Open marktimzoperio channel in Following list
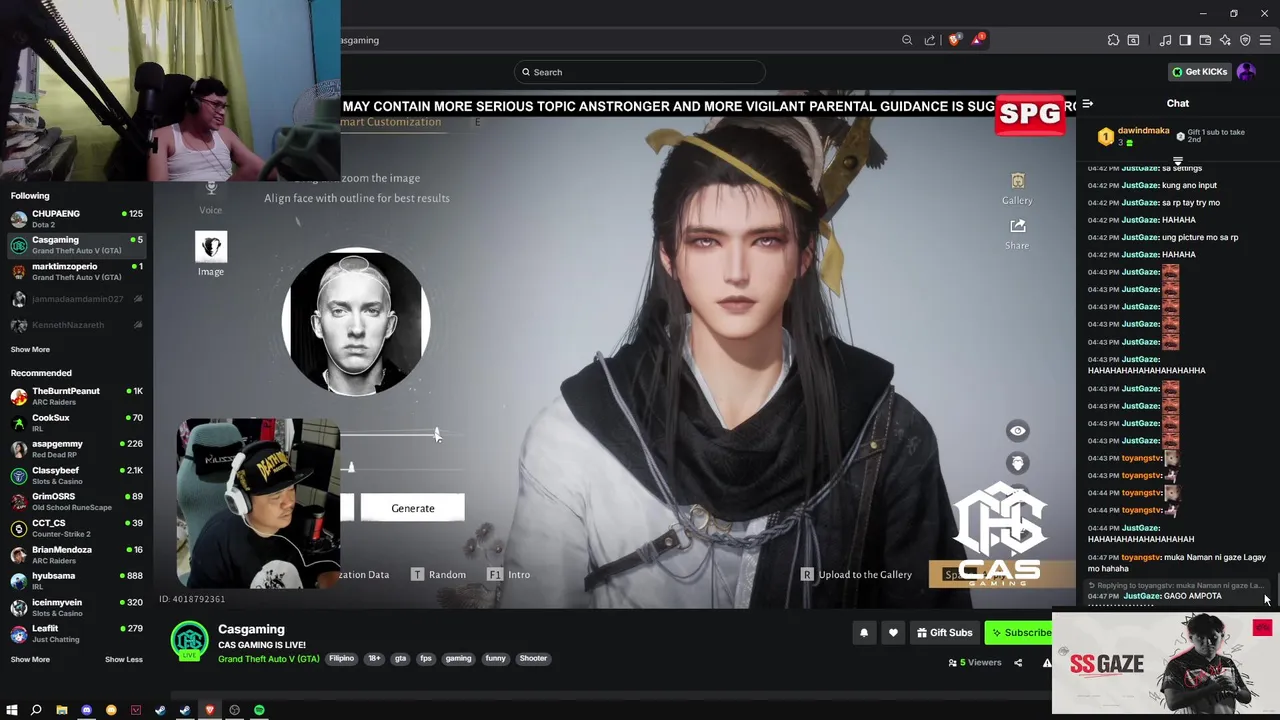This screenshot has width=1280, height=720. pos(77,271)
